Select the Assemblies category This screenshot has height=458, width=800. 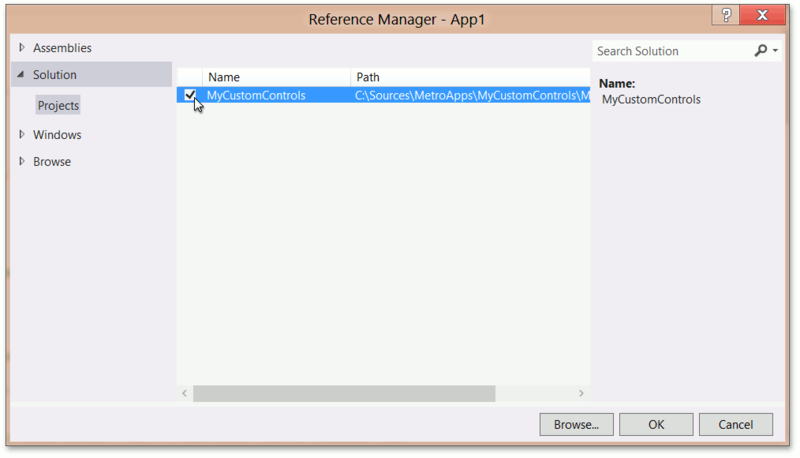(62, 48)
